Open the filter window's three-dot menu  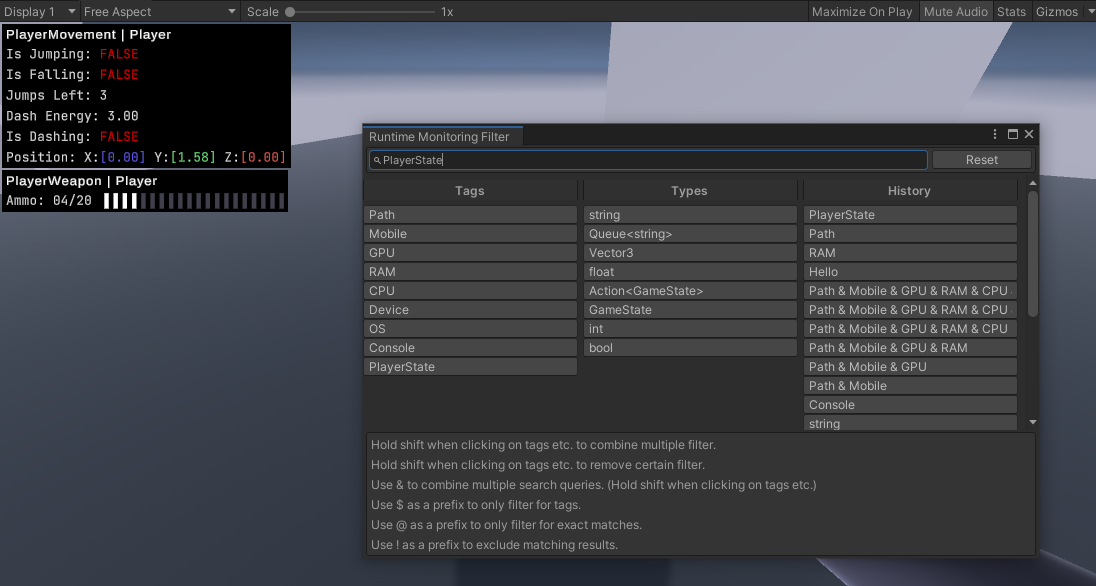[x=995, y=134]
